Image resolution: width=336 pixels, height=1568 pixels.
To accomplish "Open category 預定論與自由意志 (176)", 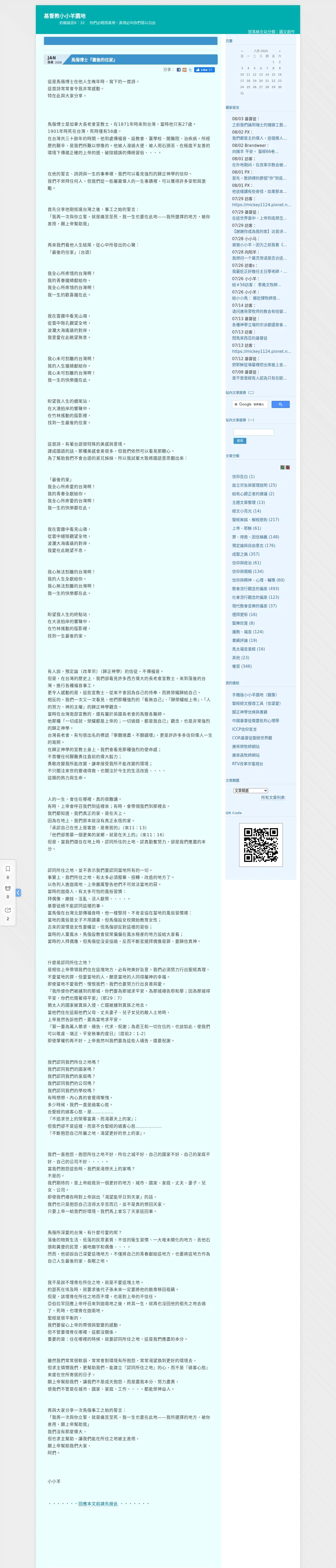I will tap(254, 545).
